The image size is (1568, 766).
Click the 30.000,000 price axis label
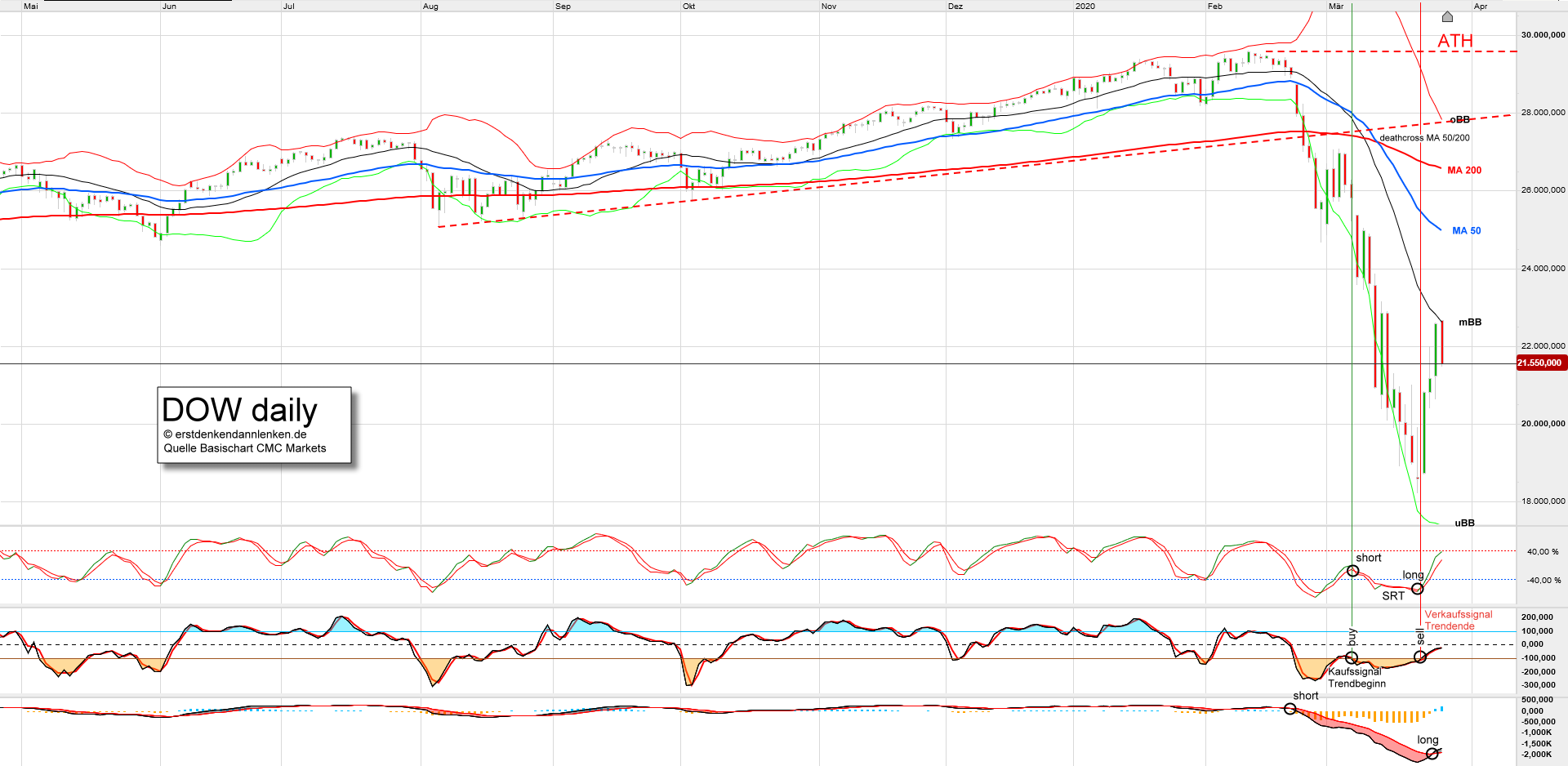pyautogui.click(x=1543, y=35)
